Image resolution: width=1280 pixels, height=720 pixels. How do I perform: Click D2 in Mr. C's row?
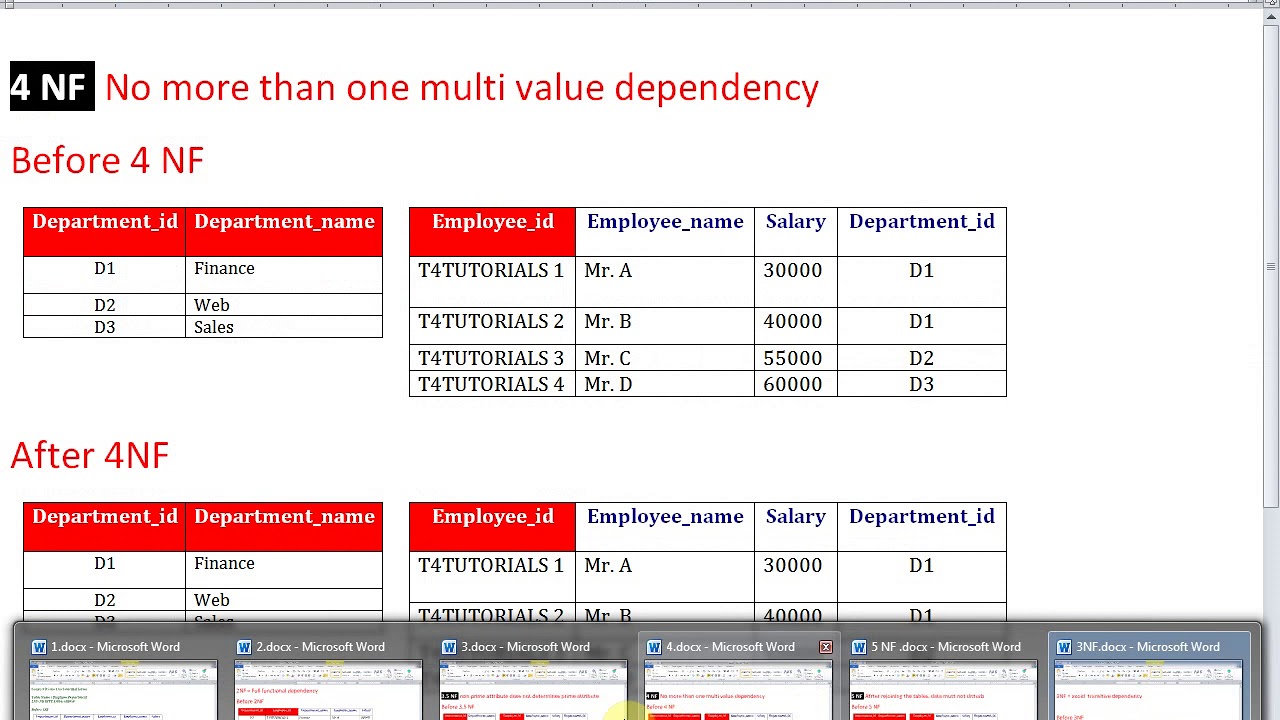coord(921,358)
